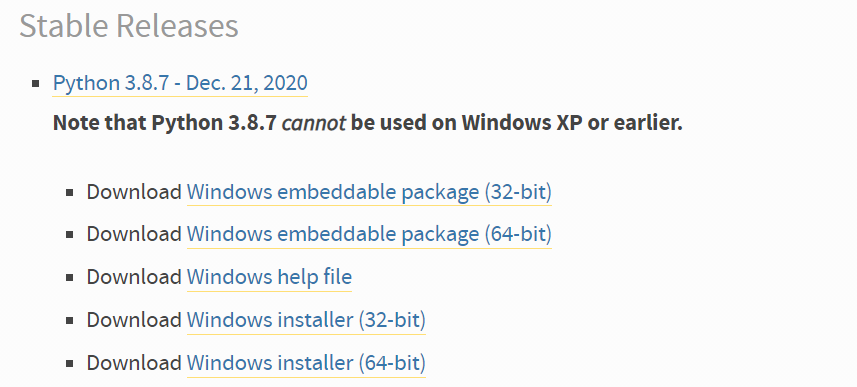Click Download text before 64-bit installer
This screenshot has width=857, height=387.
(134, 362)
